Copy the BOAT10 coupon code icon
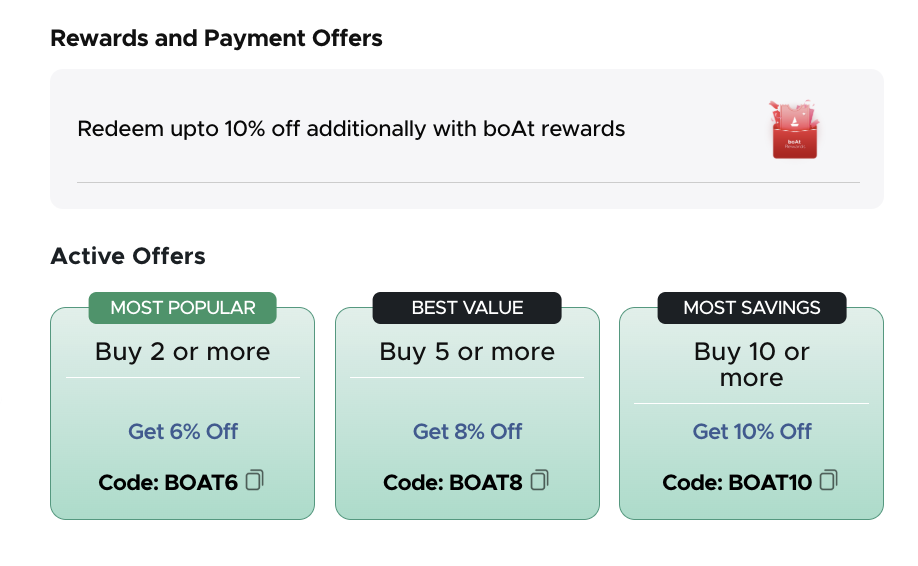Image resolution: width=918 pixels, height=566 pixels. [828, 481]
